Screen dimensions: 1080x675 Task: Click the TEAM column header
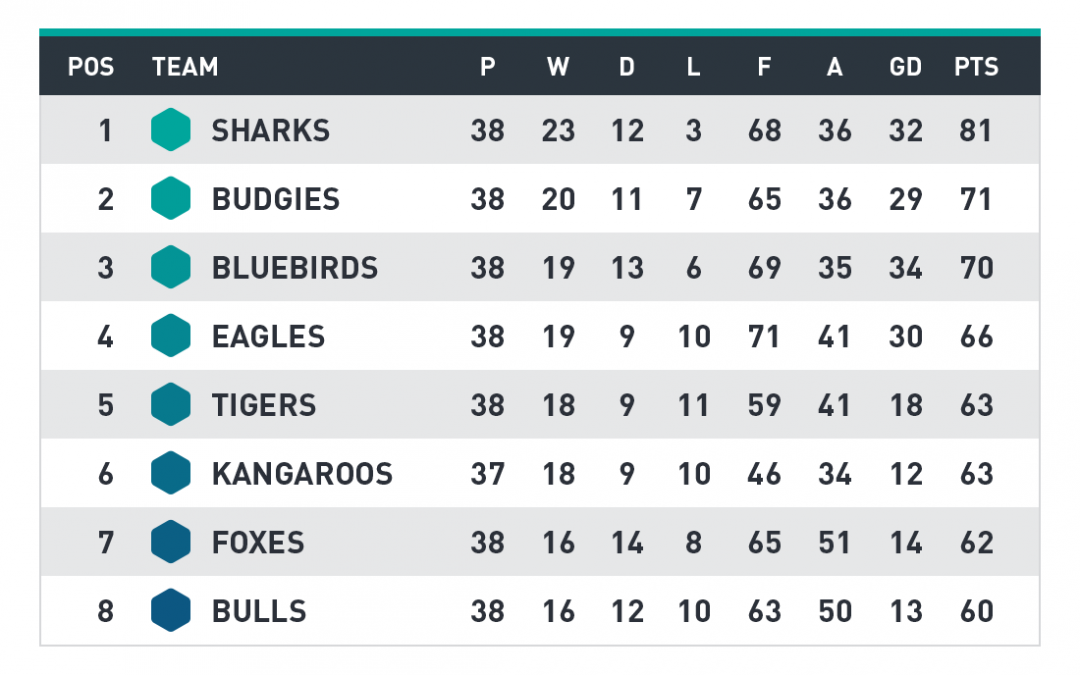coord(185,67)
